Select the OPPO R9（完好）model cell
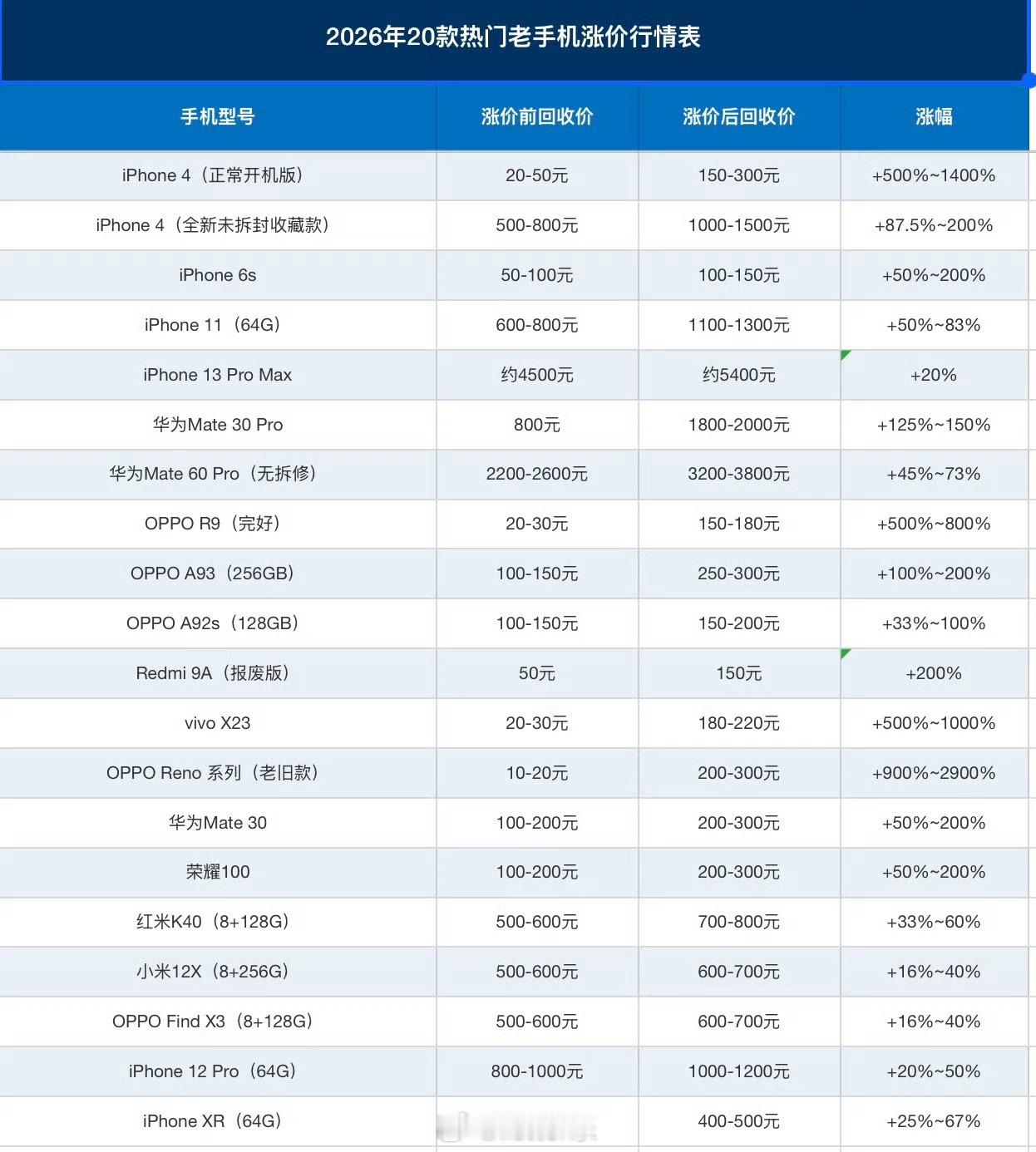The image size is (1036, 1152). [218, 524]
